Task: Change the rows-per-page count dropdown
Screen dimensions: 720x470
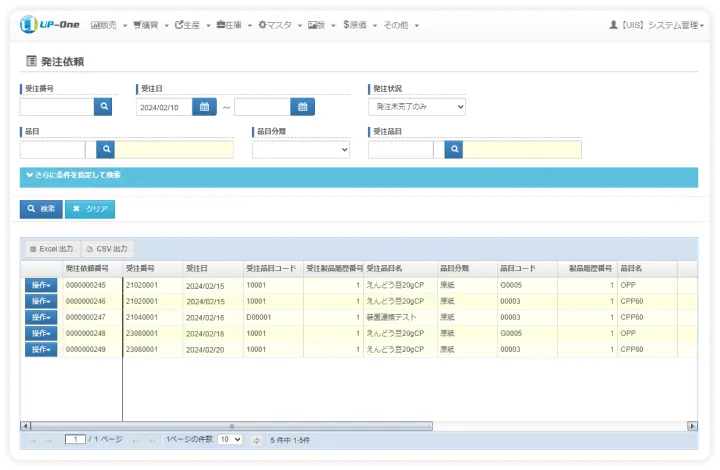Action: point(230,440)
